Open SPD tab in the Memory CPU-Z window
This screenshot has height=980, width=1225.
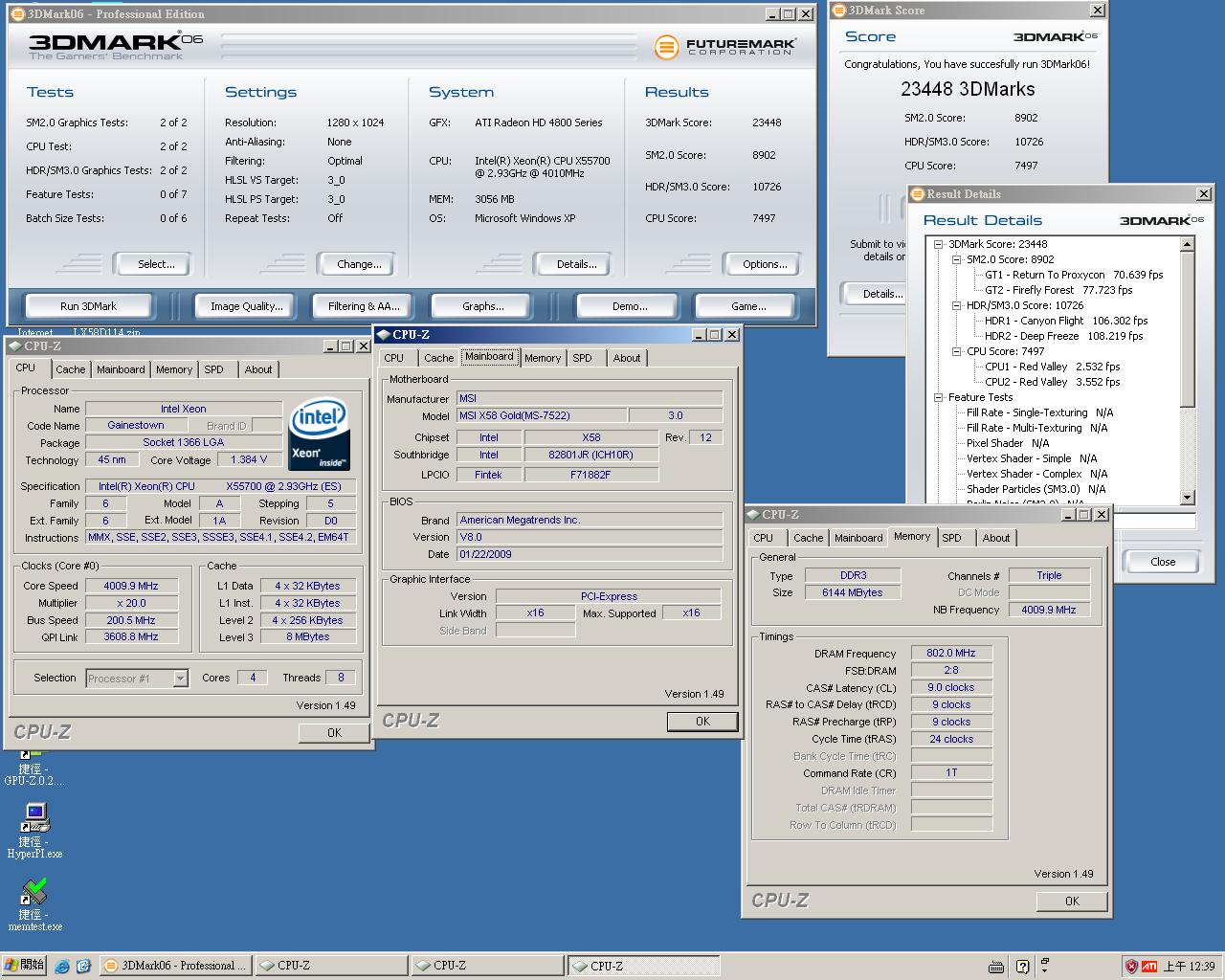click(x=951, y=538)
